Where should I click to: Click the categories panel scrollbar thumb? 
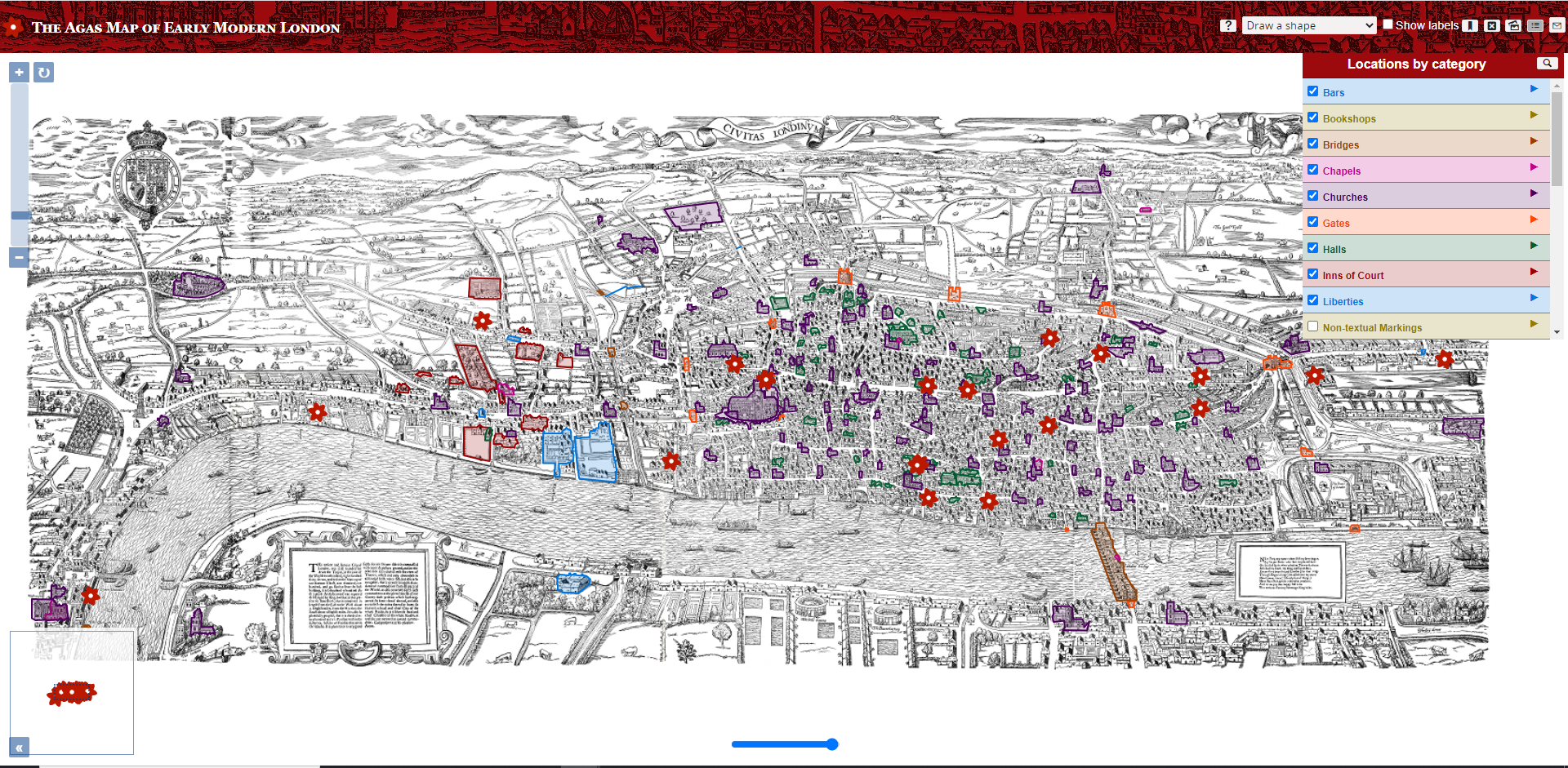[x=1557, y=139]
